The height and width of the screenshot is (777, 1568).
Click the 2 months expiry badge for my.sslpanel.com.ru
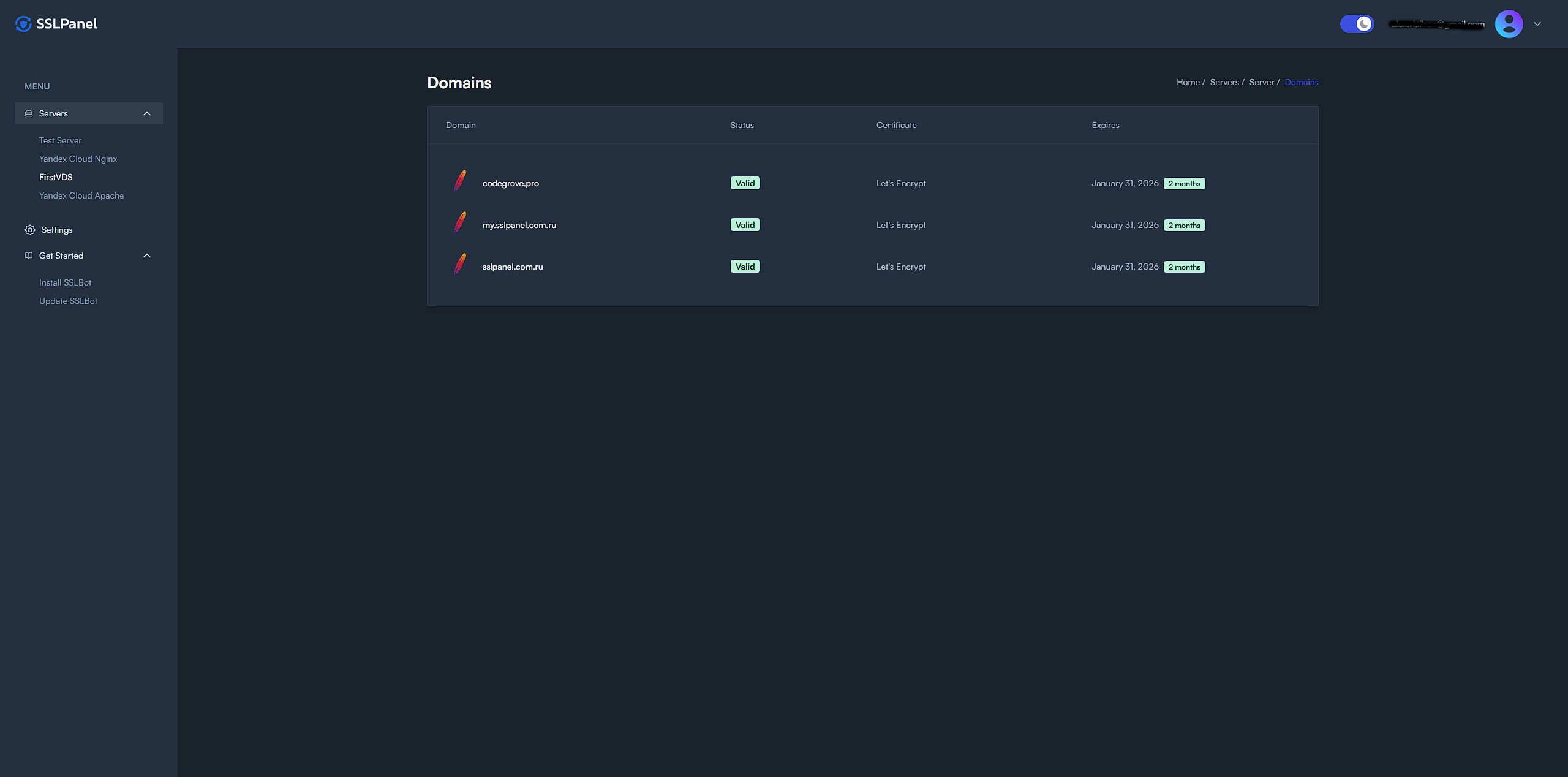(x=1184, y=224)
